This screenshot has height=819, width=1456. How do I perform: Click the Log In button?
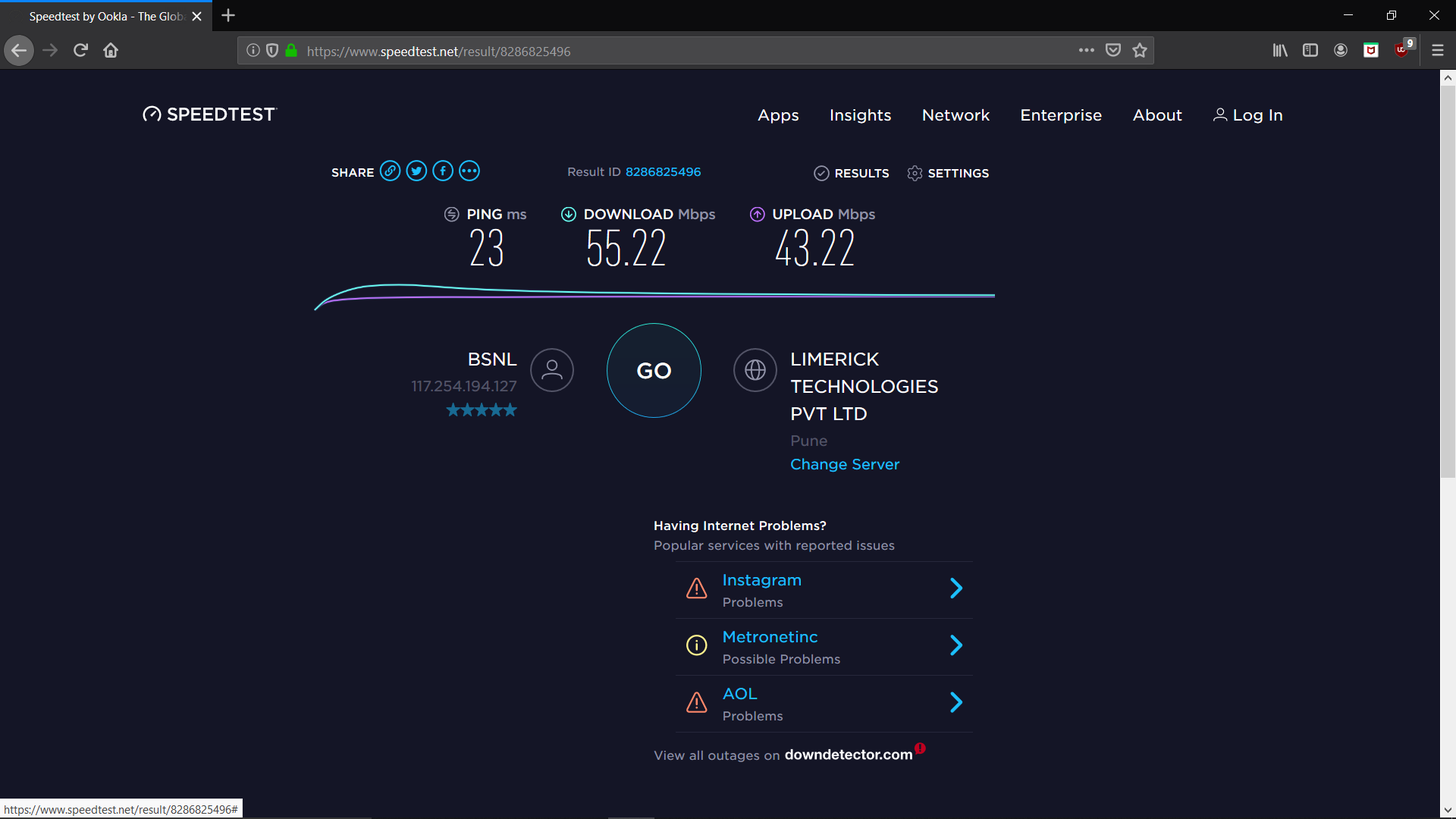[x=1247, y=115]
